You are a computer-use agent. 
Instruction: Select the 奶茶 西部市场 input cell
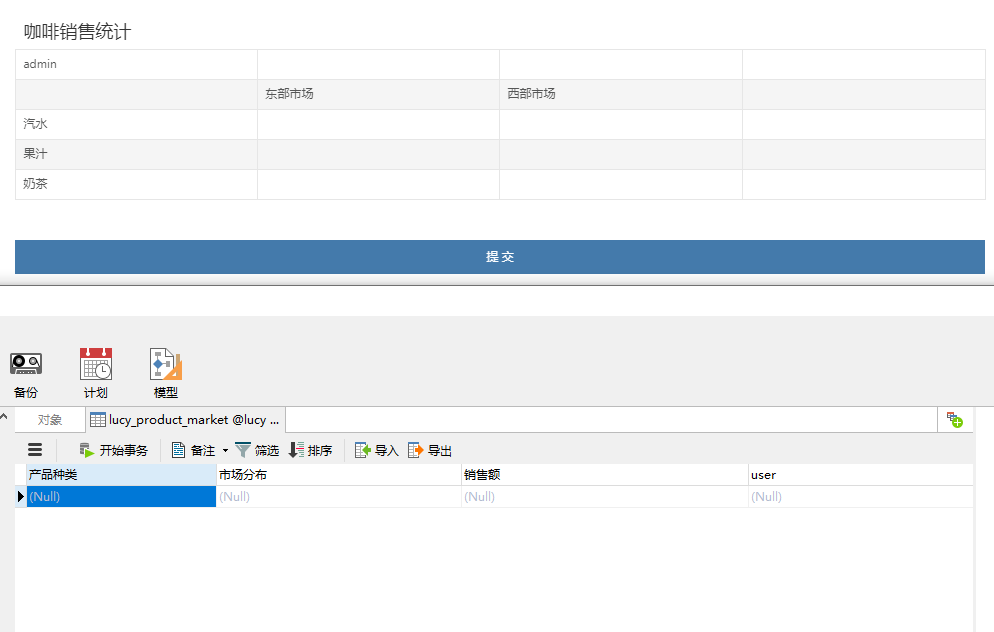point(620,184)
